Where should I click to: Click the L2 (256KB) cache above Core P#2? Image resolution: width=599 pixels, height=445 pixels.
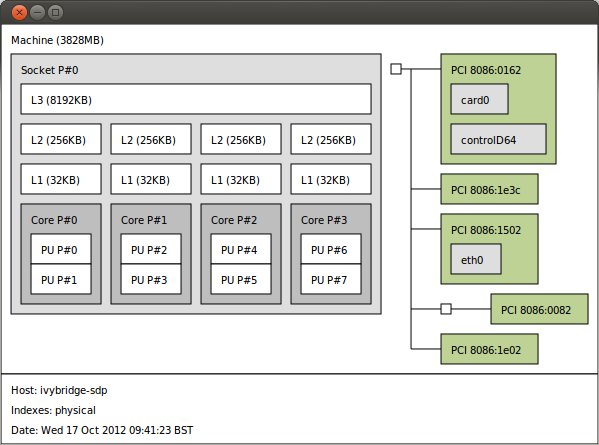[x=241, y=139]
